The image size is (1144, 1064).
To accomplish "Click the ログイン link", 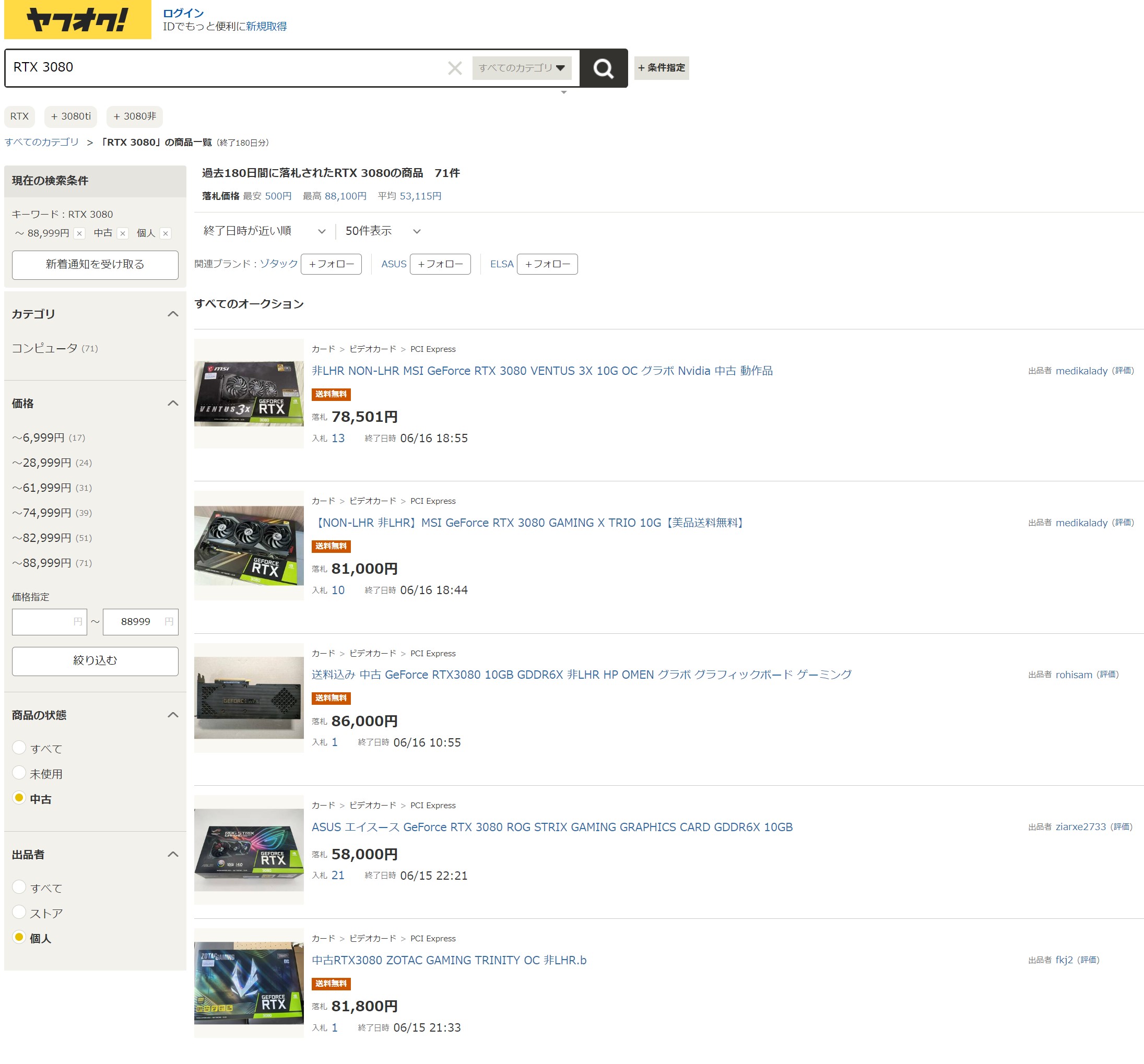I will (183, 13).
